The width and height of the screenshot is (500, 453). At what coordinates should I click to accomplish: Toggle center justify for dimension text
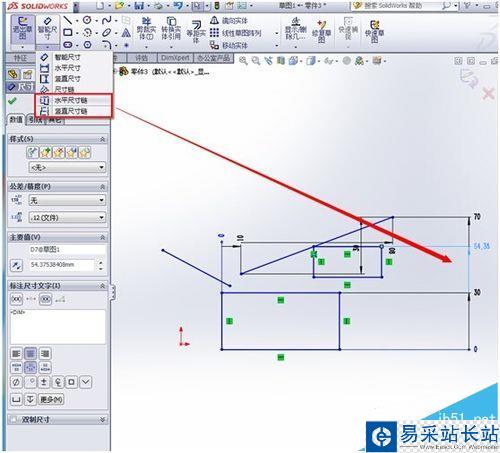(30, 353)
